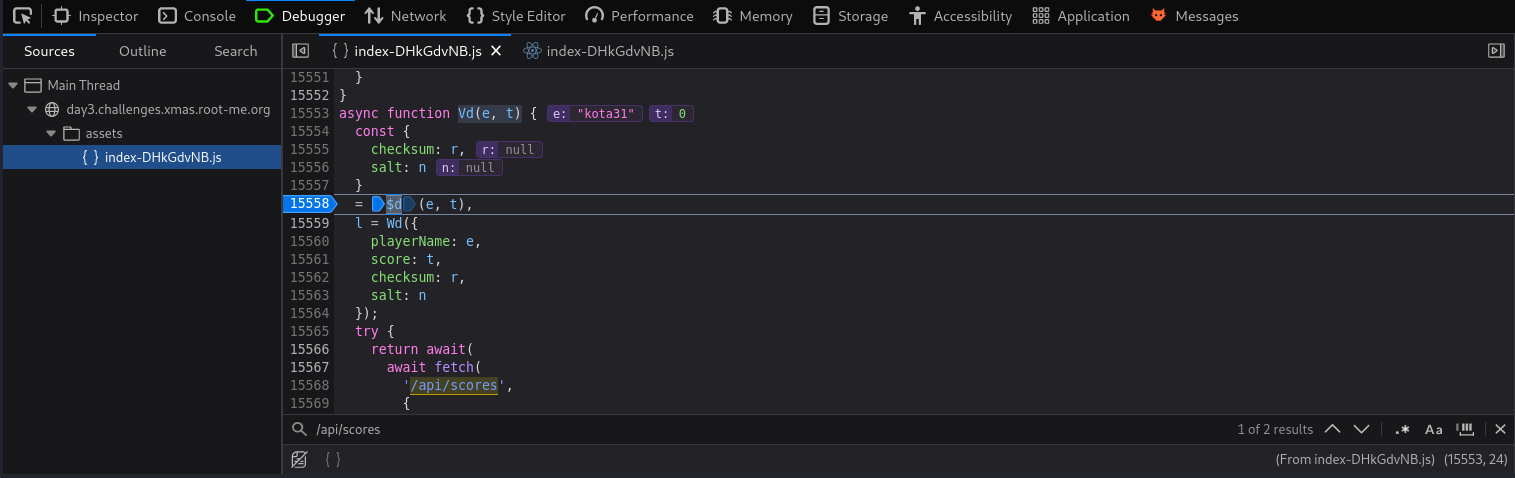Click the Wd call on line 15559
Screen dimensions: 1515x478
click(x=395, y=222)
